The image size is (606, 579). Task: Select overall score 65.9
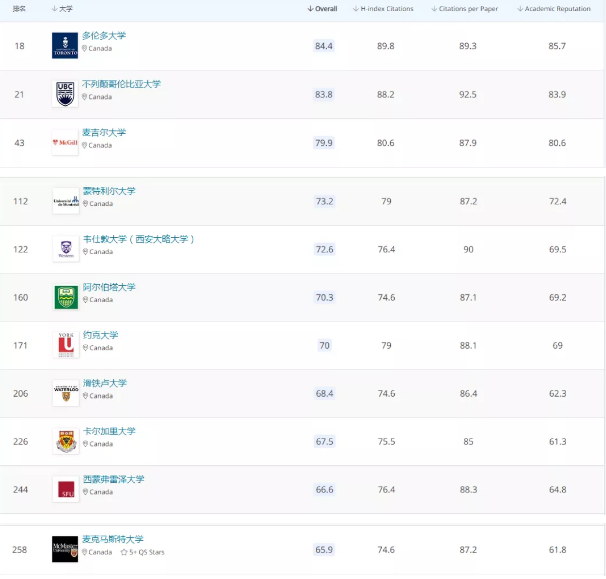tap(323, 550)
